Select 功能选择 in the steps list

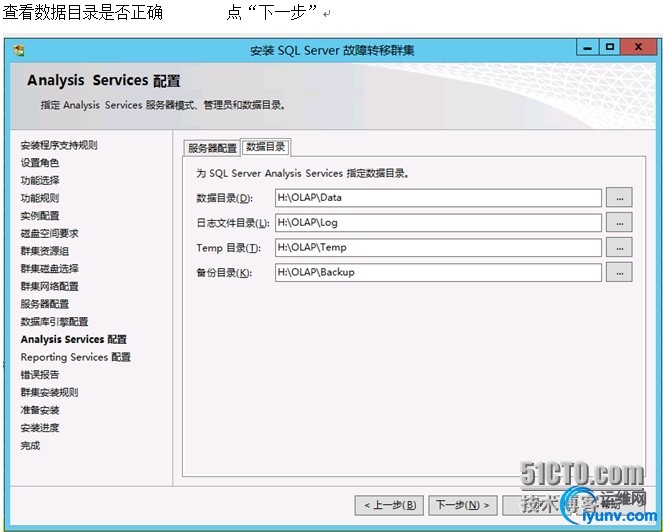(40, 181)
